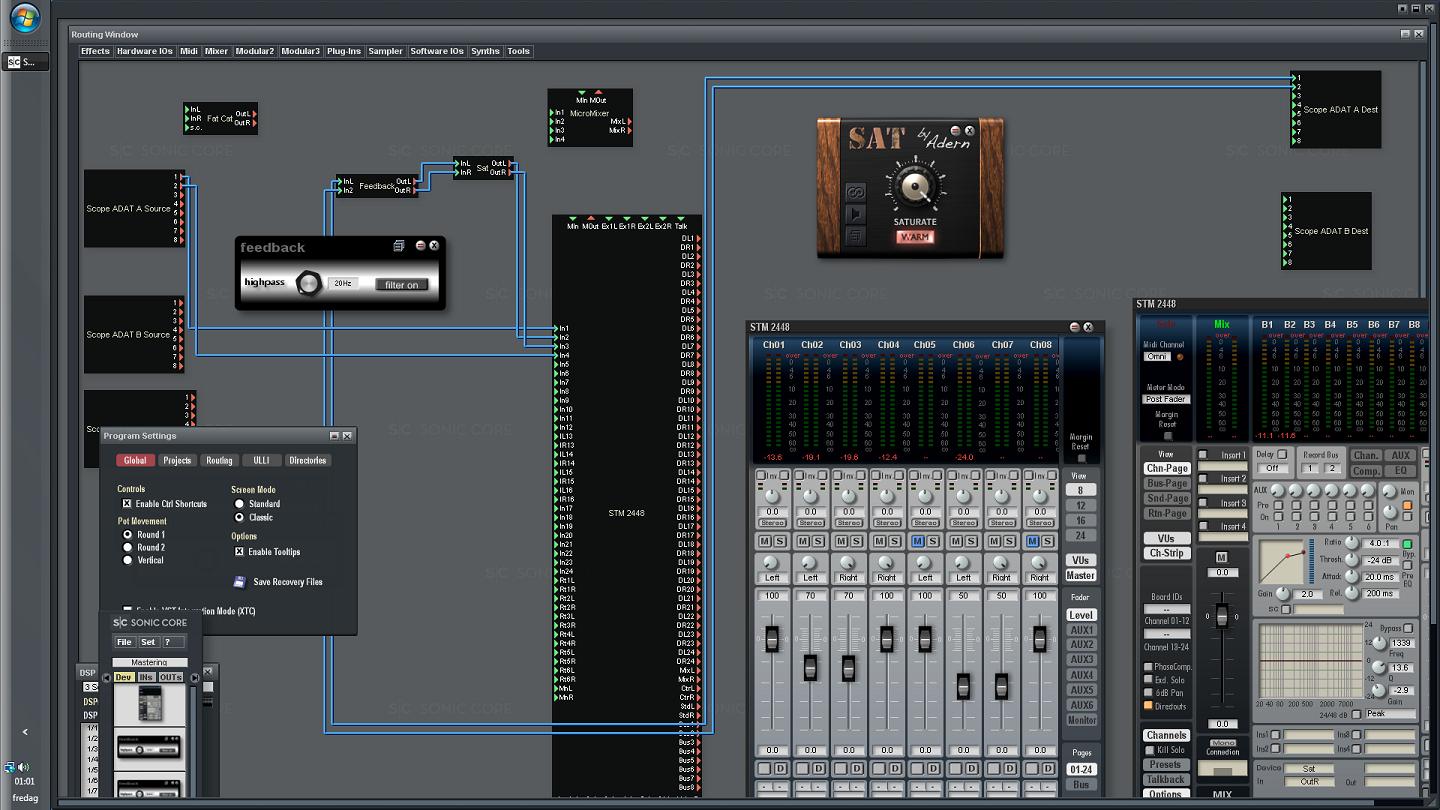
Task: Toggle Enable Ctrl Shortcuts checkbox
Action: [x=127, y=504]
